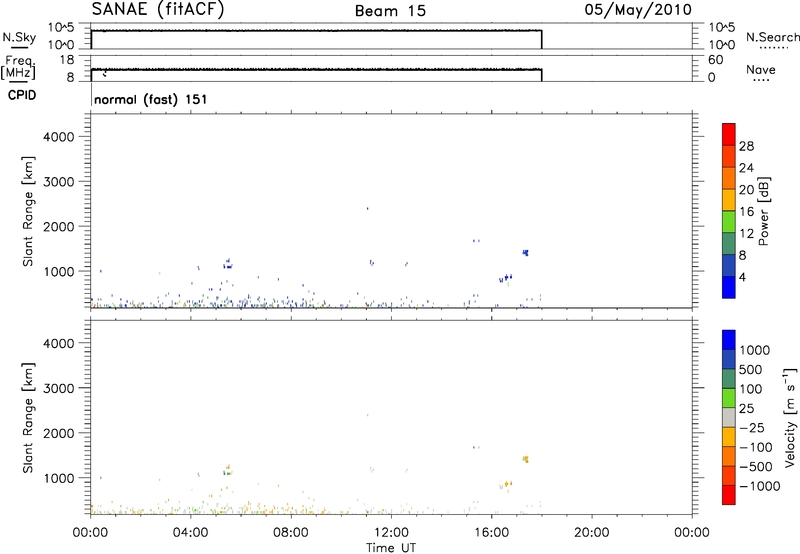Click the 08:00 time axis label
Screen dimensions: 800x554
point(291,533)
